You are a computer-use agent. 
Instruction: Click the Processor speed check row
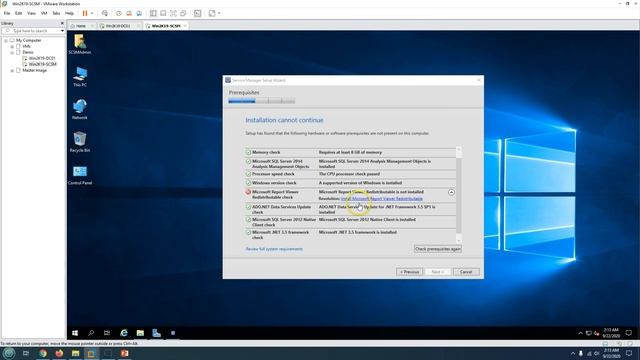[x=350, y=174]
